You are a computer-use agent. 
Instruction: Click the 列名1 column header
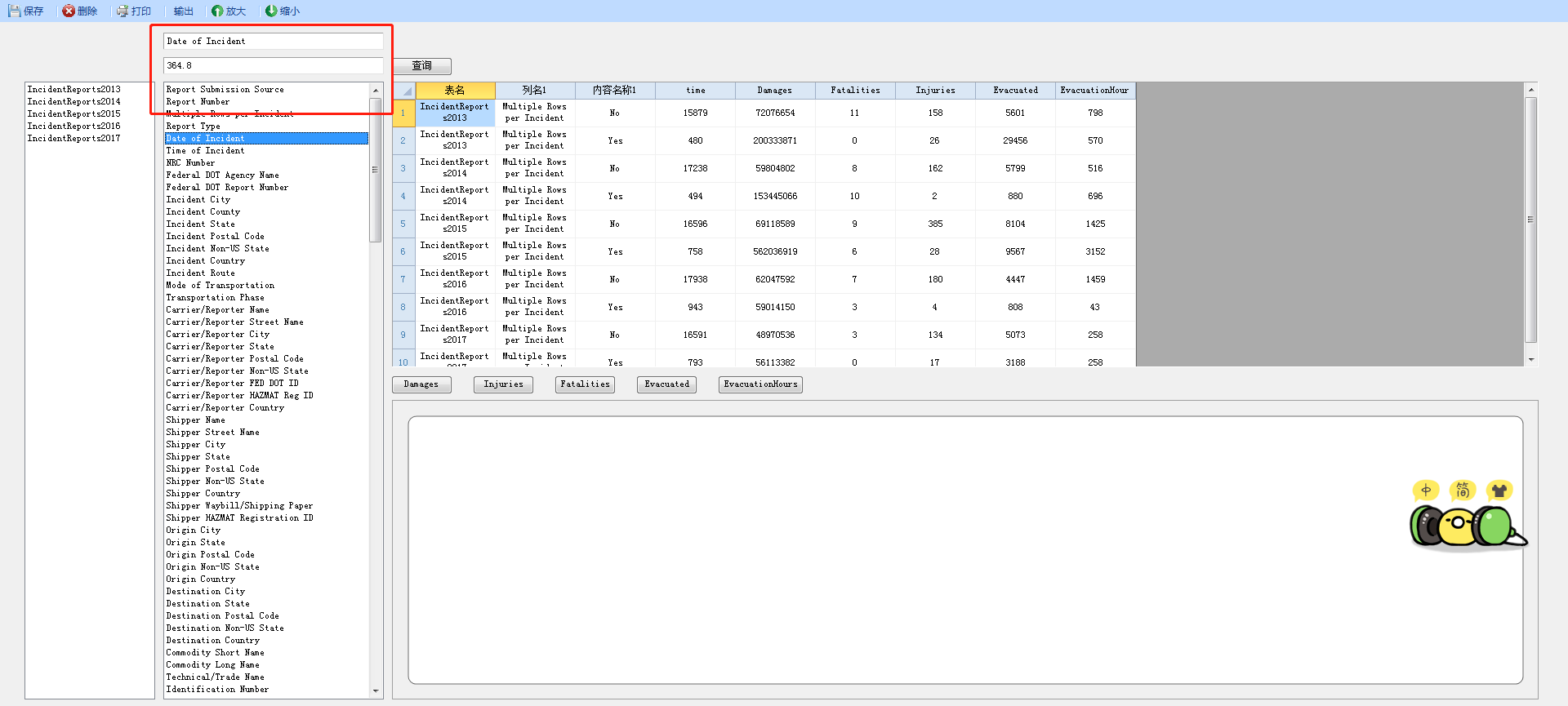point(535,91)
